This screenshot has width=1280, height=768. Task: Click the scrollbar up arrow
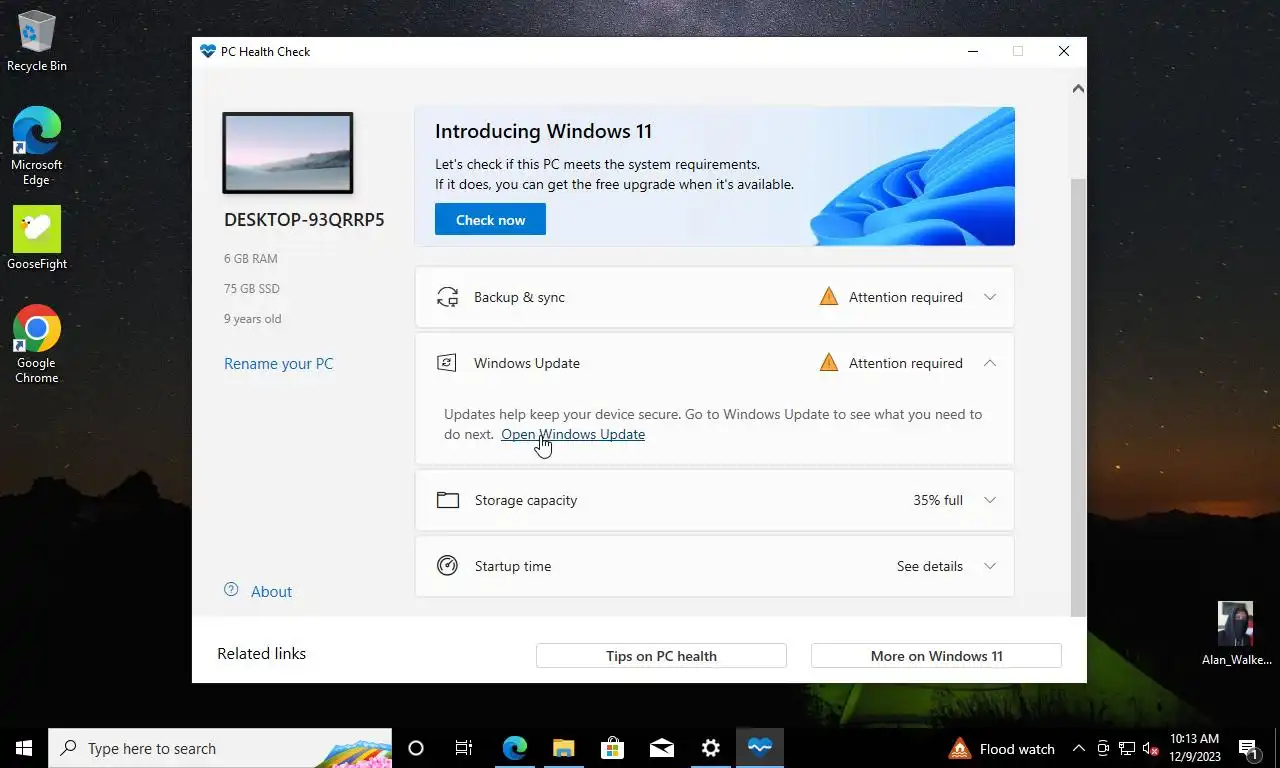coord(1078,89)
